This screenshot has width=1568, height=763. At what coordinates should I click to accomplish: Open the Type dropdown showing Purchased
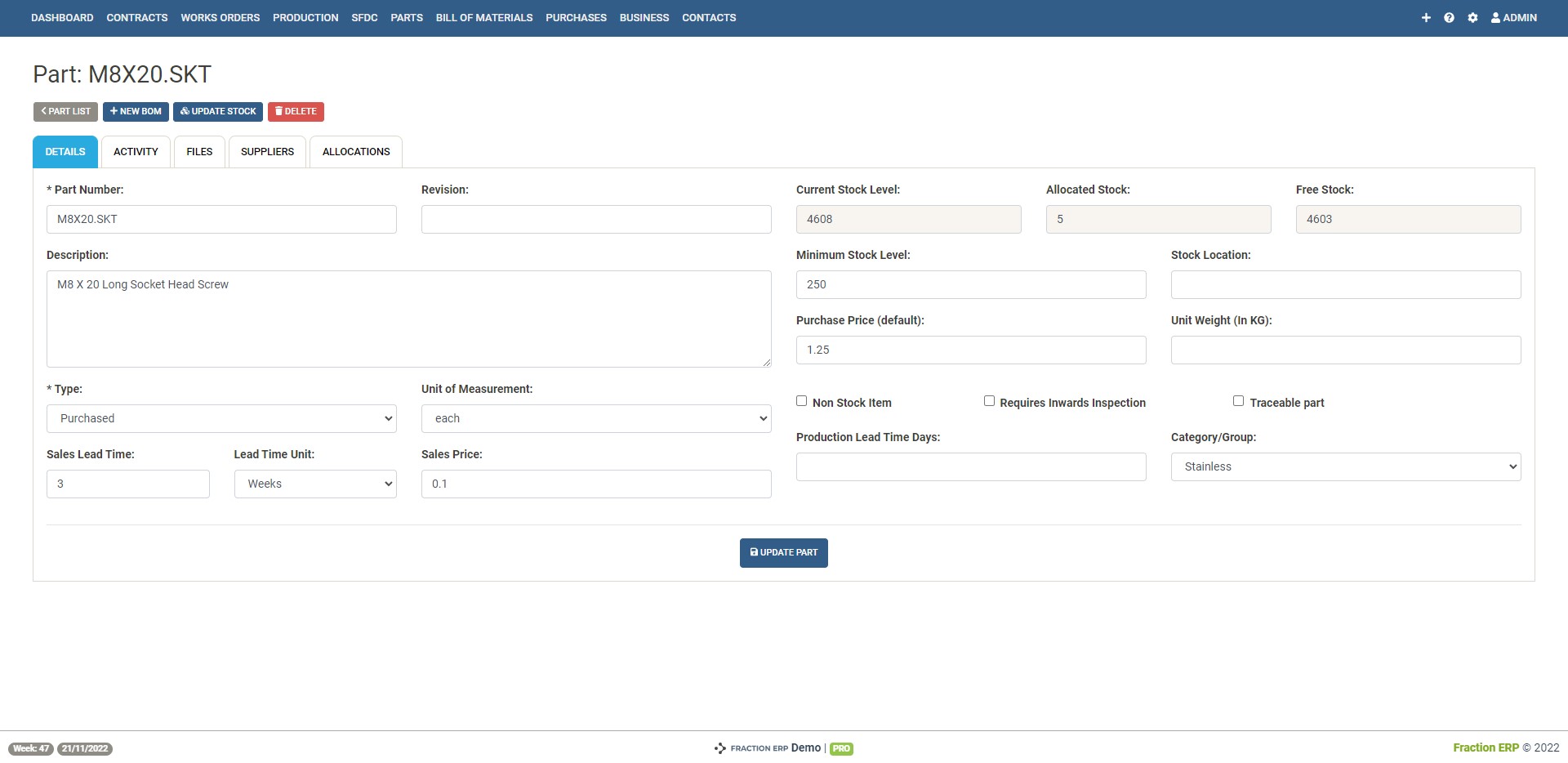pyautogui.click(x=221, y=418)
